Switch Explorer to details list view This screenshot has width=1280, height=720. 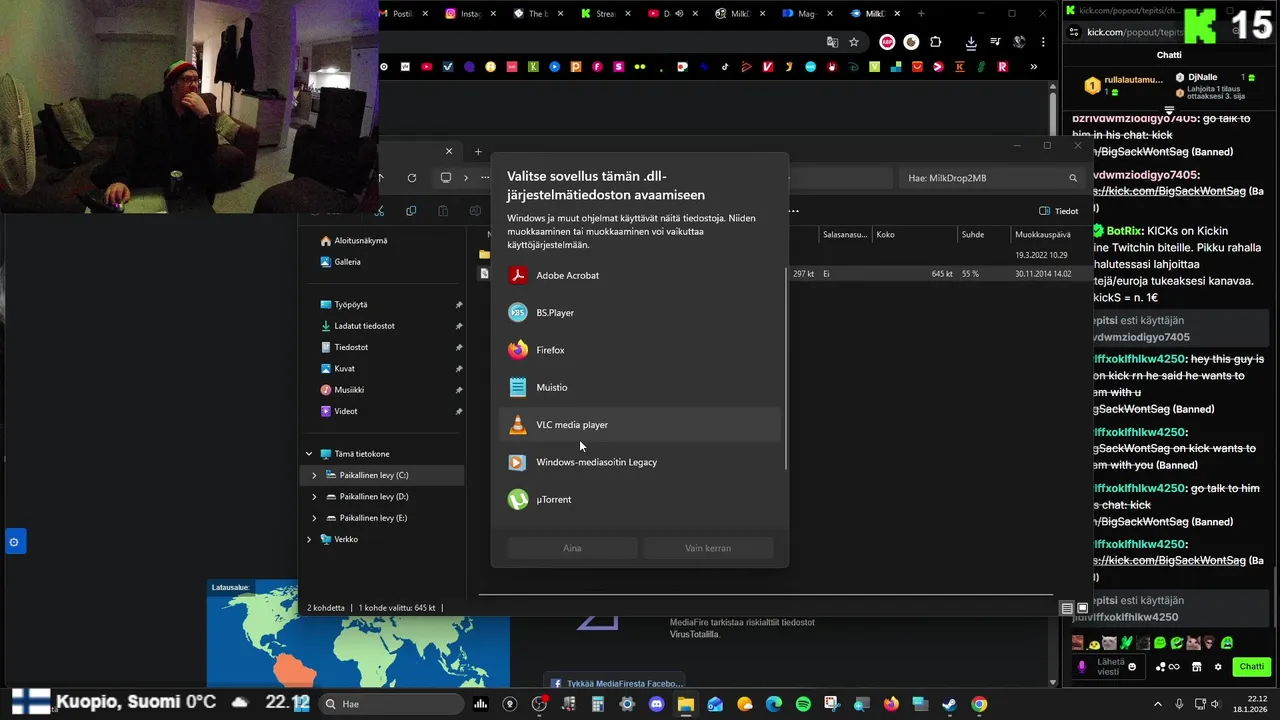pyautogui.click(x=1067, y=608)
